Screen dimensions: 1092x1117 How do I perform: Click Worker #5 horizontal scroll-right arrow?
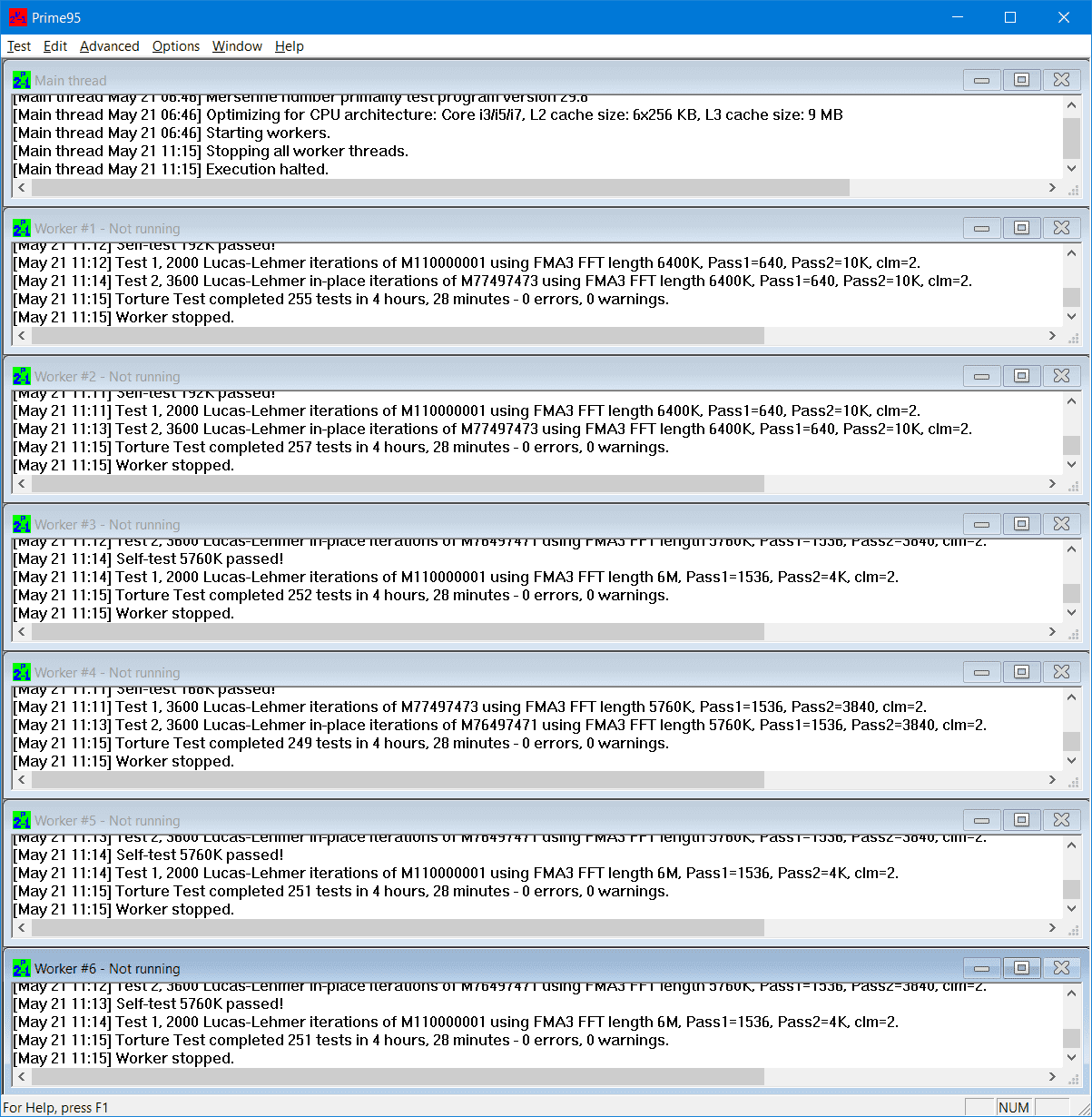pyautogui.click(x=1053, y=928)
